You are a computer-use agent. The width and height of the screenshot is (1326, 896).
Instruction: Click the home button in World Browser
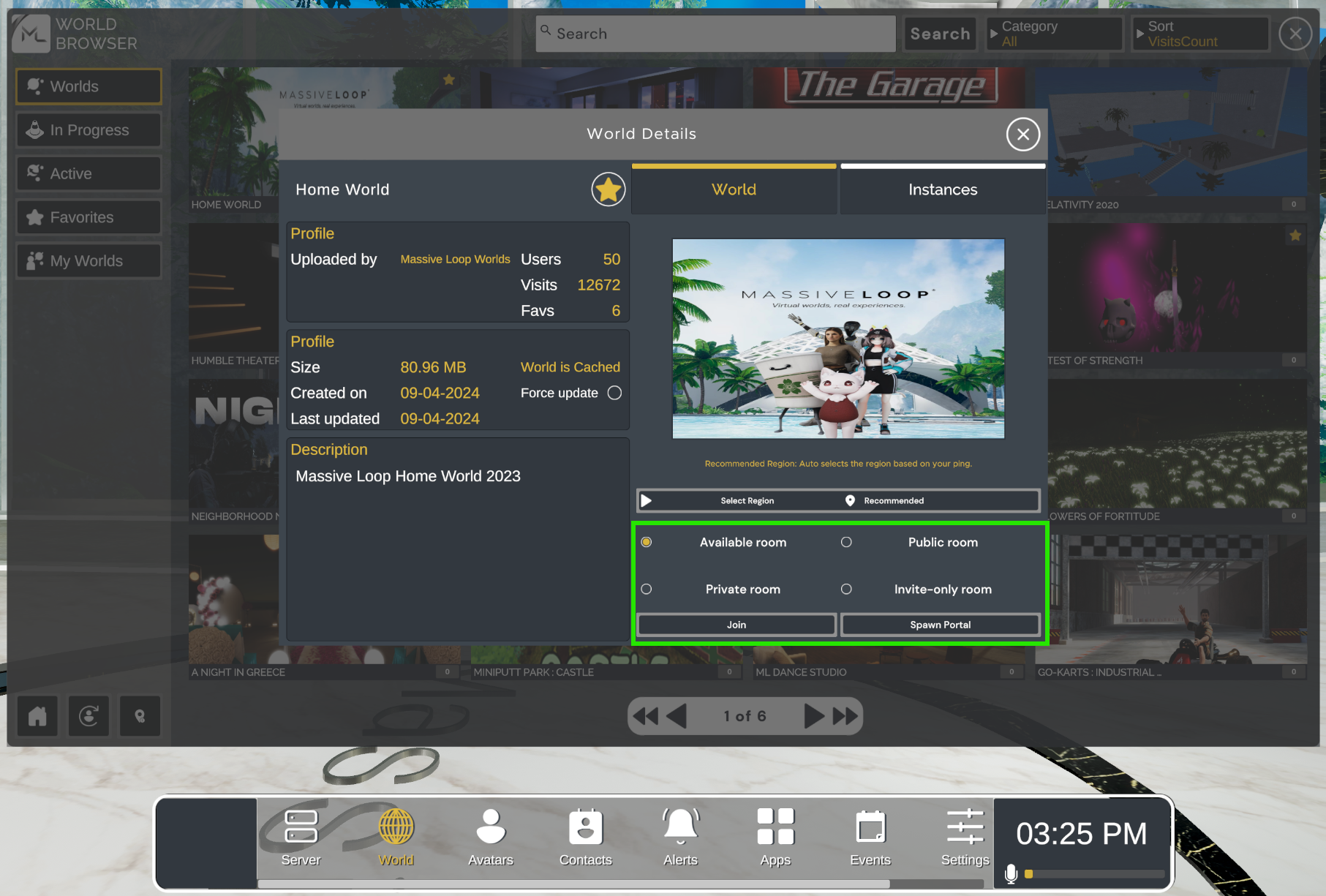[37, 715]
